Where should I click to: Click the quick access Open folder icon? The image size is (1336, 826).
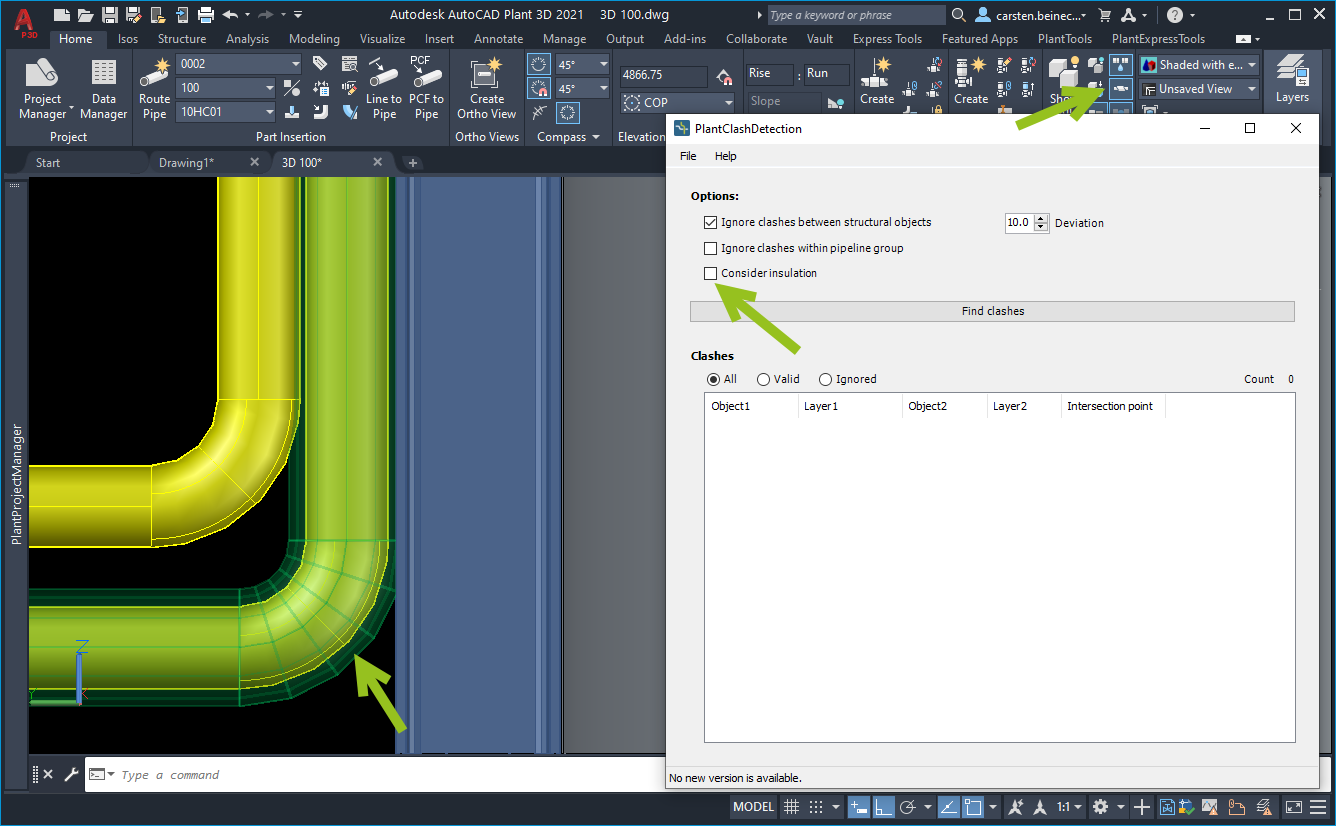point(86,14)
